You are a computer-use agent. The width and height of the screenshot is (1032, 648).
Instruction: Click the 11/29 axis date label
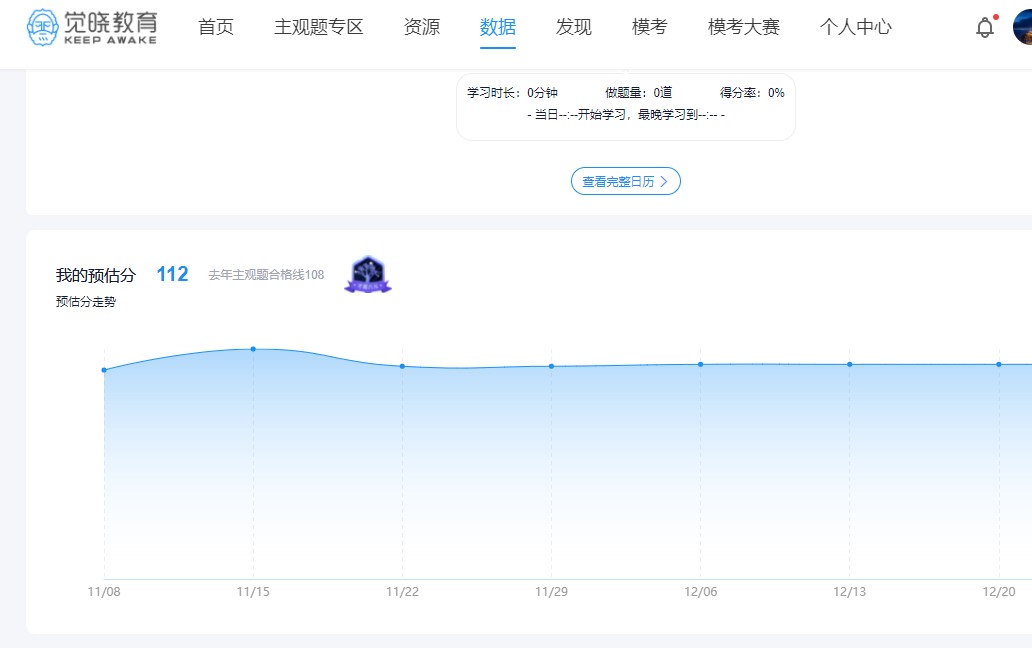[x=552, y=591]
